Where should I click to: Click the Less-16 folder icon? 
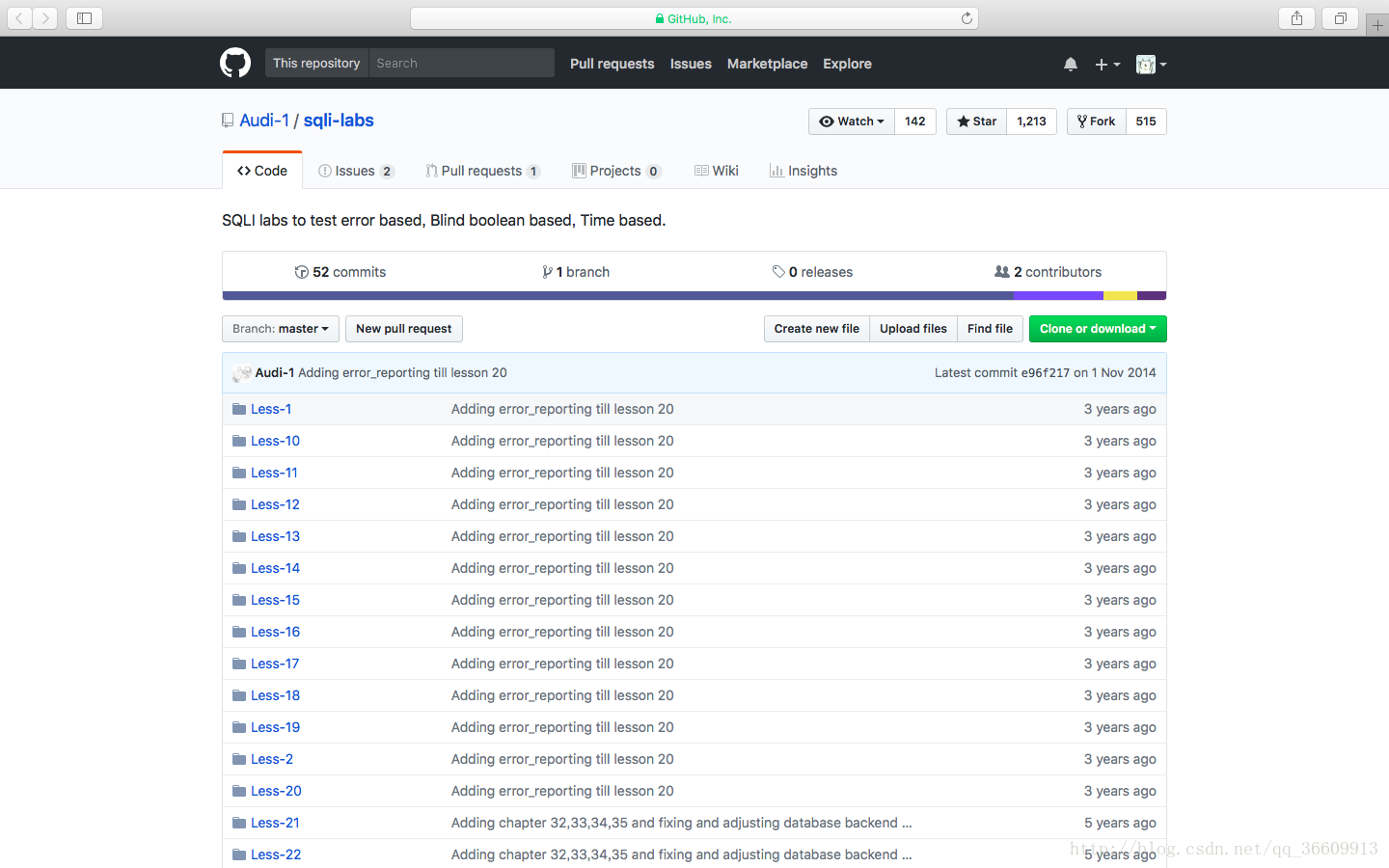point(239,632)
